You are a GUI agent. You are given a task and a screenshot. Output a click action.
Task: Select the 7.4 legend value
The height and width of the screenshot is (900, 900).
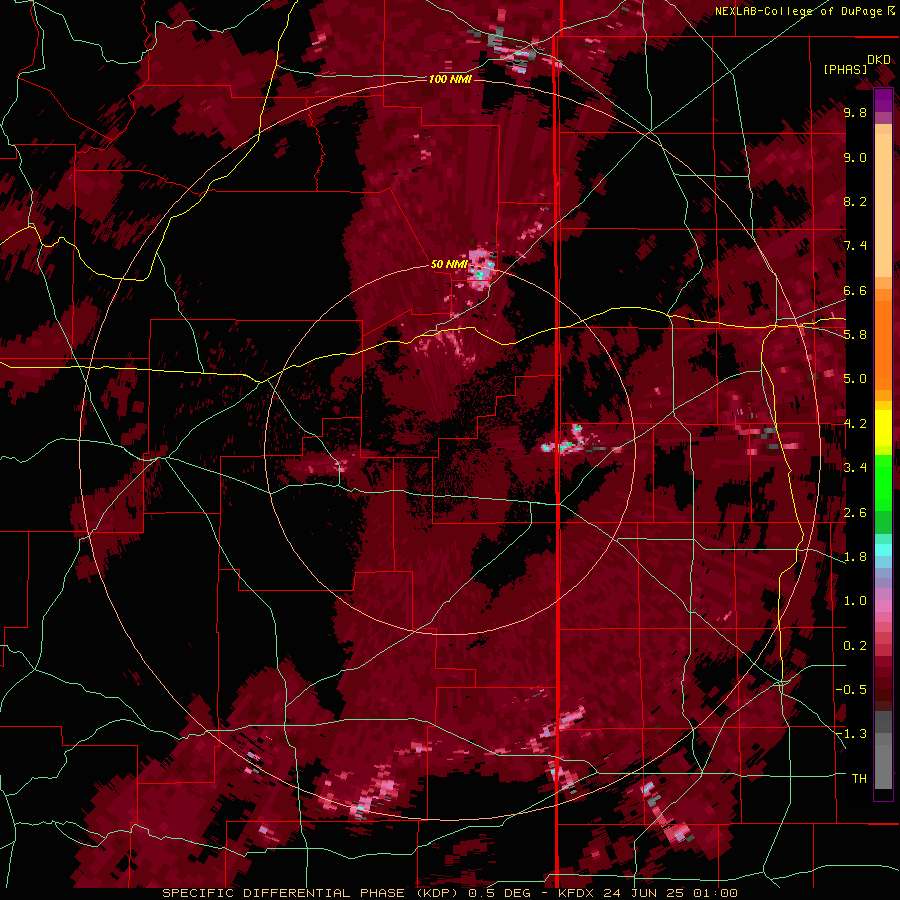pyautogui.click(x=855, y=246)
